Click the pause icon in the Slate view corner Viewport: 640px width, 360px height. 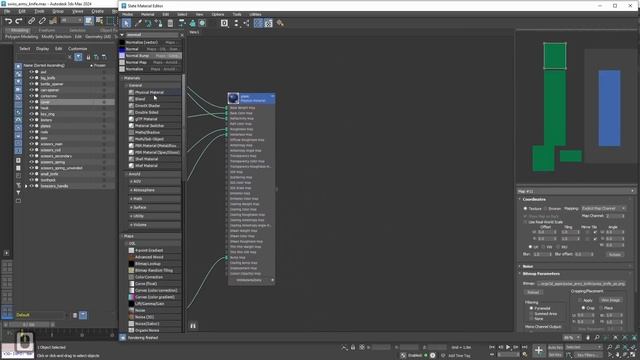pos(193,326)
